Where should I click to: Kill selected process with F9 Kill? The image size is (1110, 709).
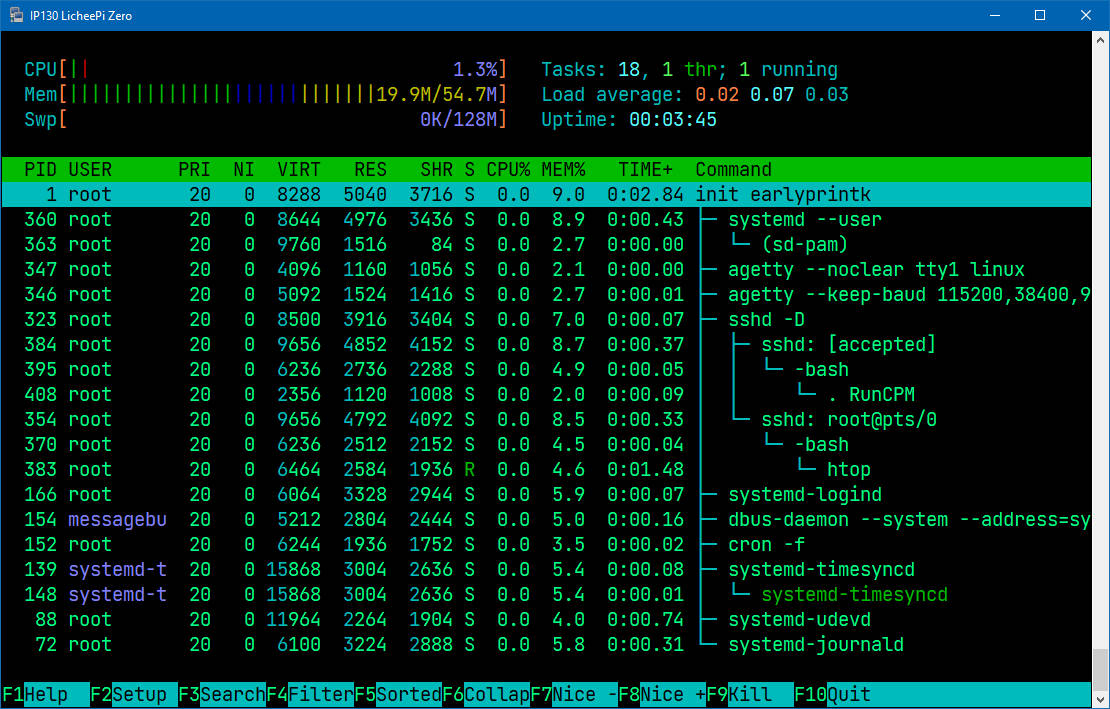(x=750, y=695)
